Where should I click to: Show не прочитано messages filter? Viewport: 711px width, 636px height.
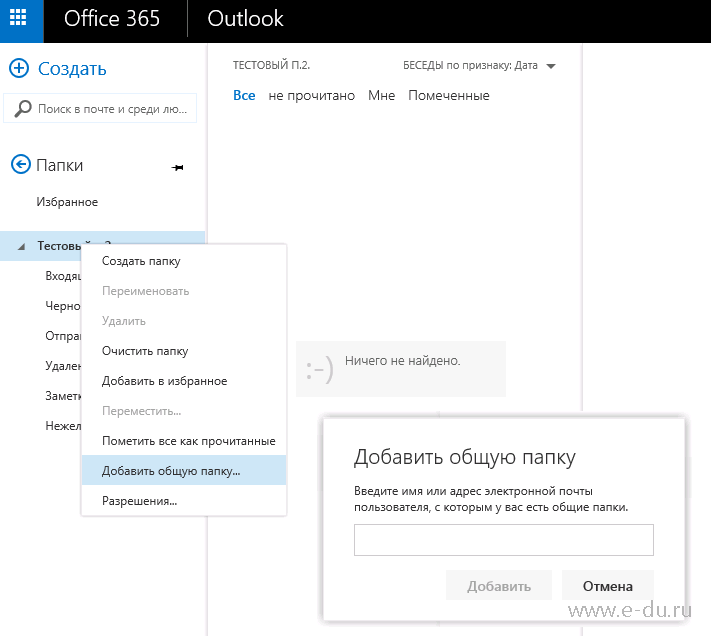pos(311,96)
